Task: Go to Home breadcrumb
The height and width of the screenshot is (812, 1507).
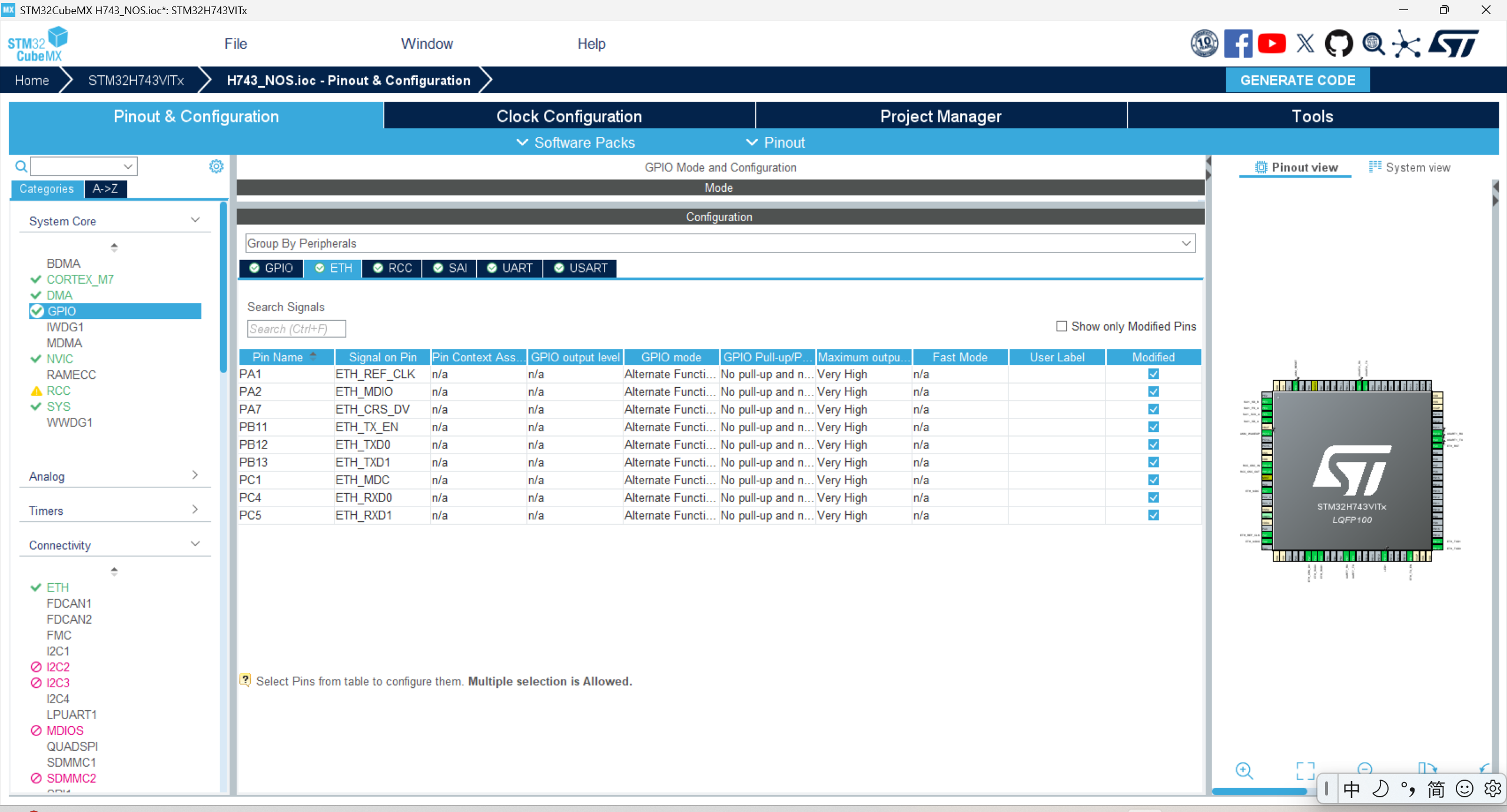Action: 32,80
